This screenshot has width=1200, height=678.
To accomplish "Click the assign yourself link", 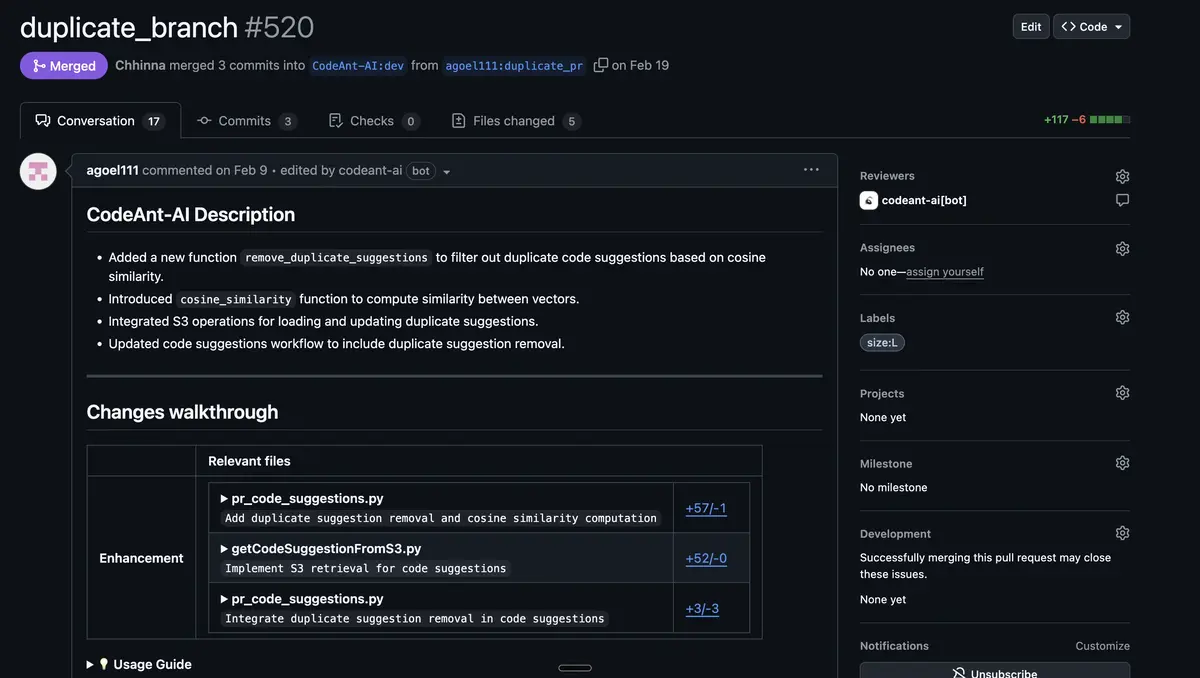I will (945, 271).
